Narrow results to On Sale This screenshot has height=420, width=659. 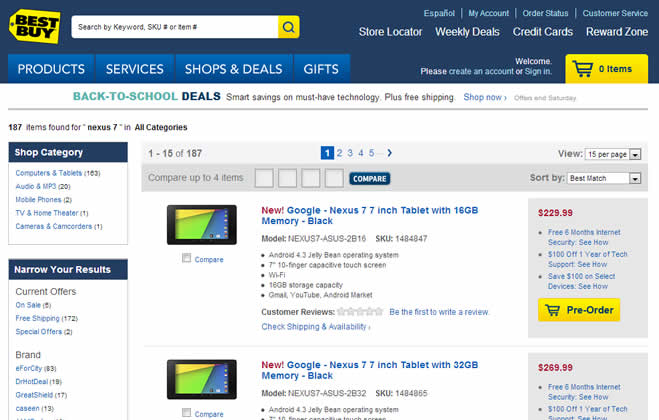pos(28,305)
